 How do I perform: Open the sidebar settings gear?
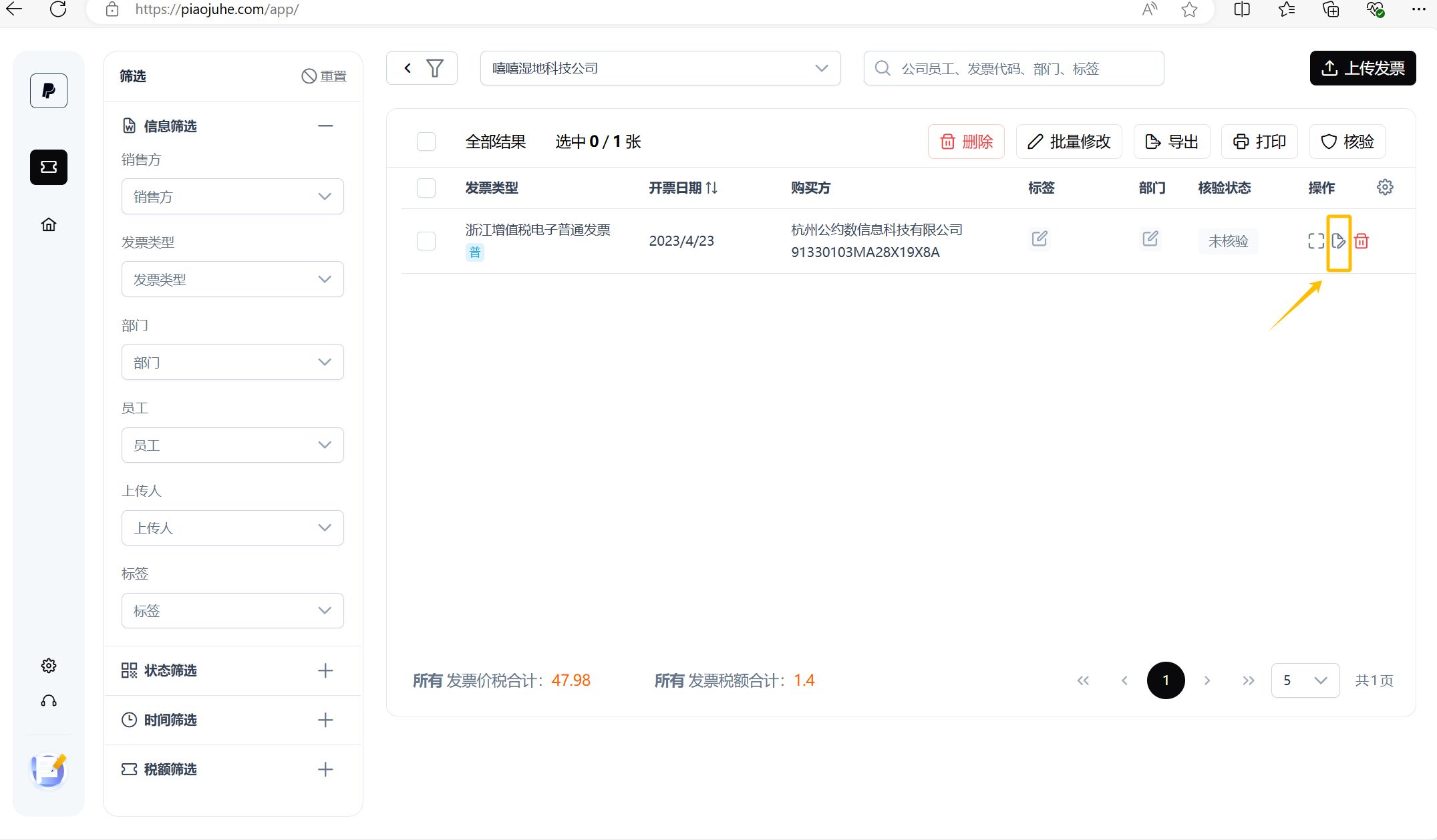[48, 666]
